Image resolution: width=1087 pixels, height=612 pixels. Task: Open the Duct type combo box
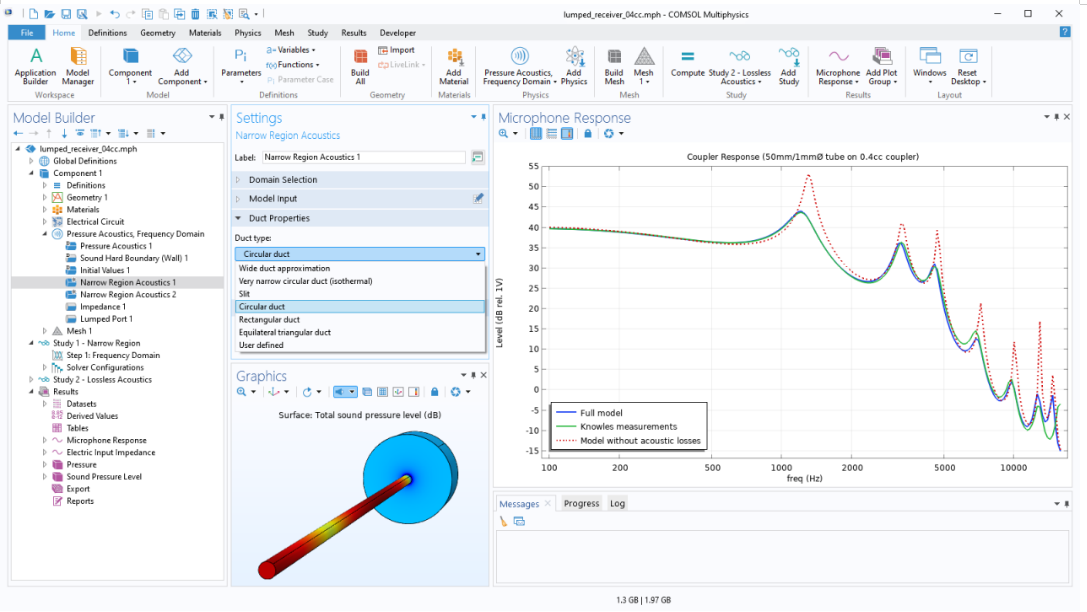click(x=360, y=254)
